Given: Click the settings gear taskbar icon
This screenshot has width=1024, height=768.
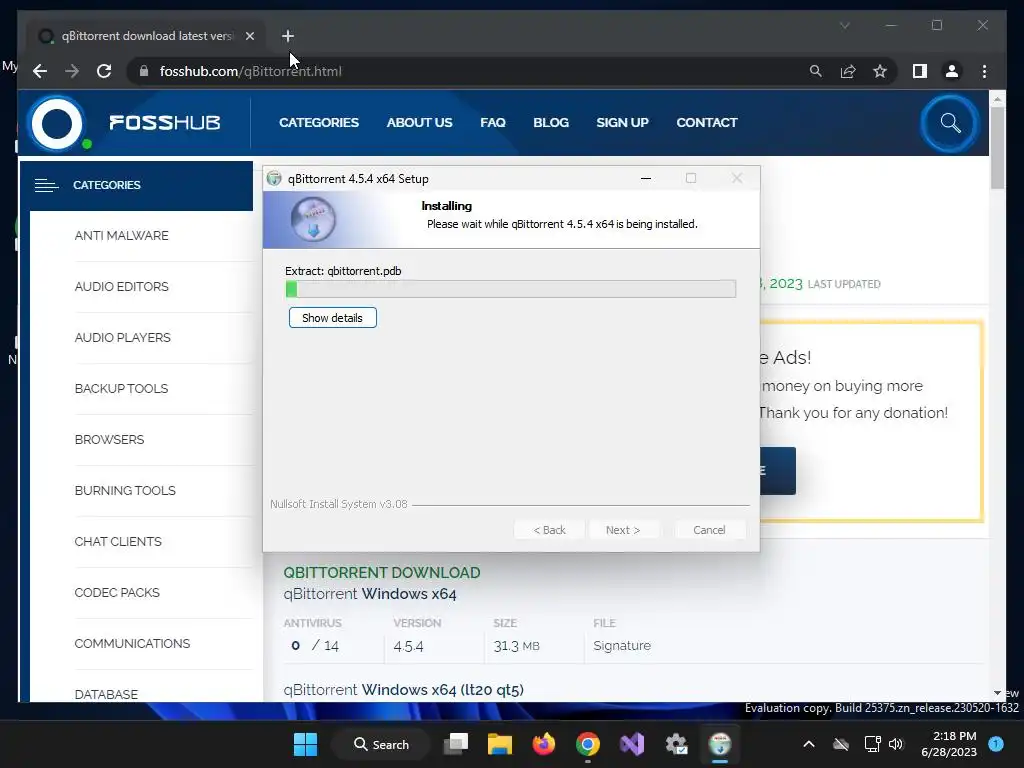Looking at the screenshot, I should pos(676,744).
